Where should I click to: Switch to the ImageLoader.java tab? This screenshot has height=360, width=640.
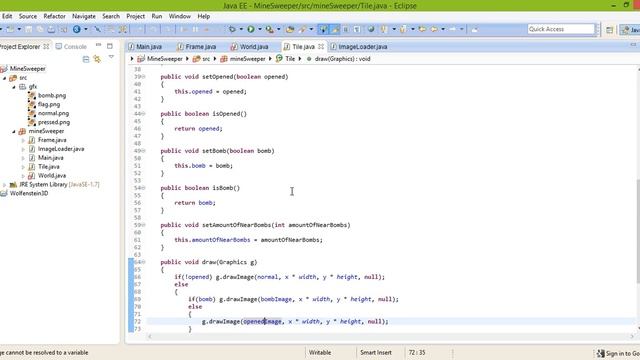point(359,47)
